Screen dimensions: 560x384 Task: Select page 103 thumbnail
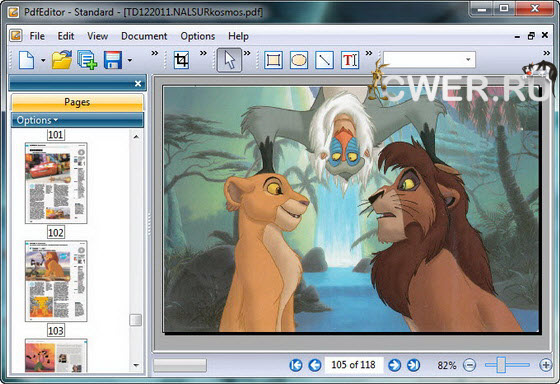(x=56, y=355)
